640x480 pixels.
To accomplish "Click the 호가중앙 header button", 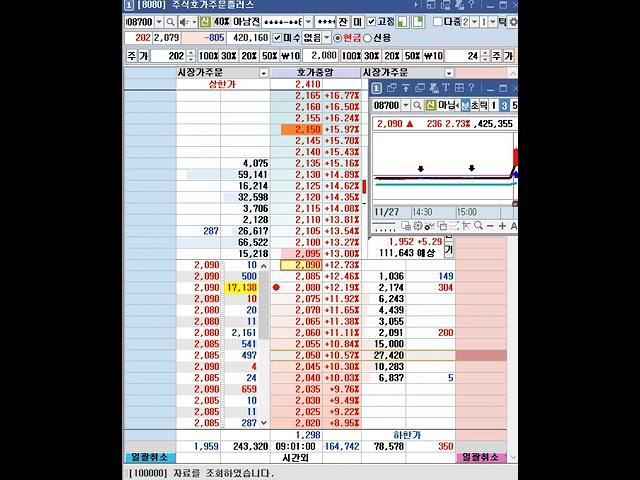I will [315, 73].
